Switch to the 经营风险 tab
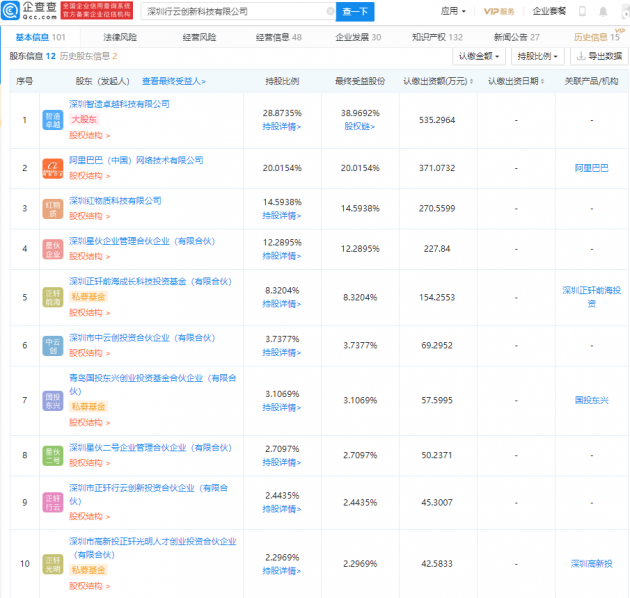This screenshot has height=598, width=630. [199, 37]
